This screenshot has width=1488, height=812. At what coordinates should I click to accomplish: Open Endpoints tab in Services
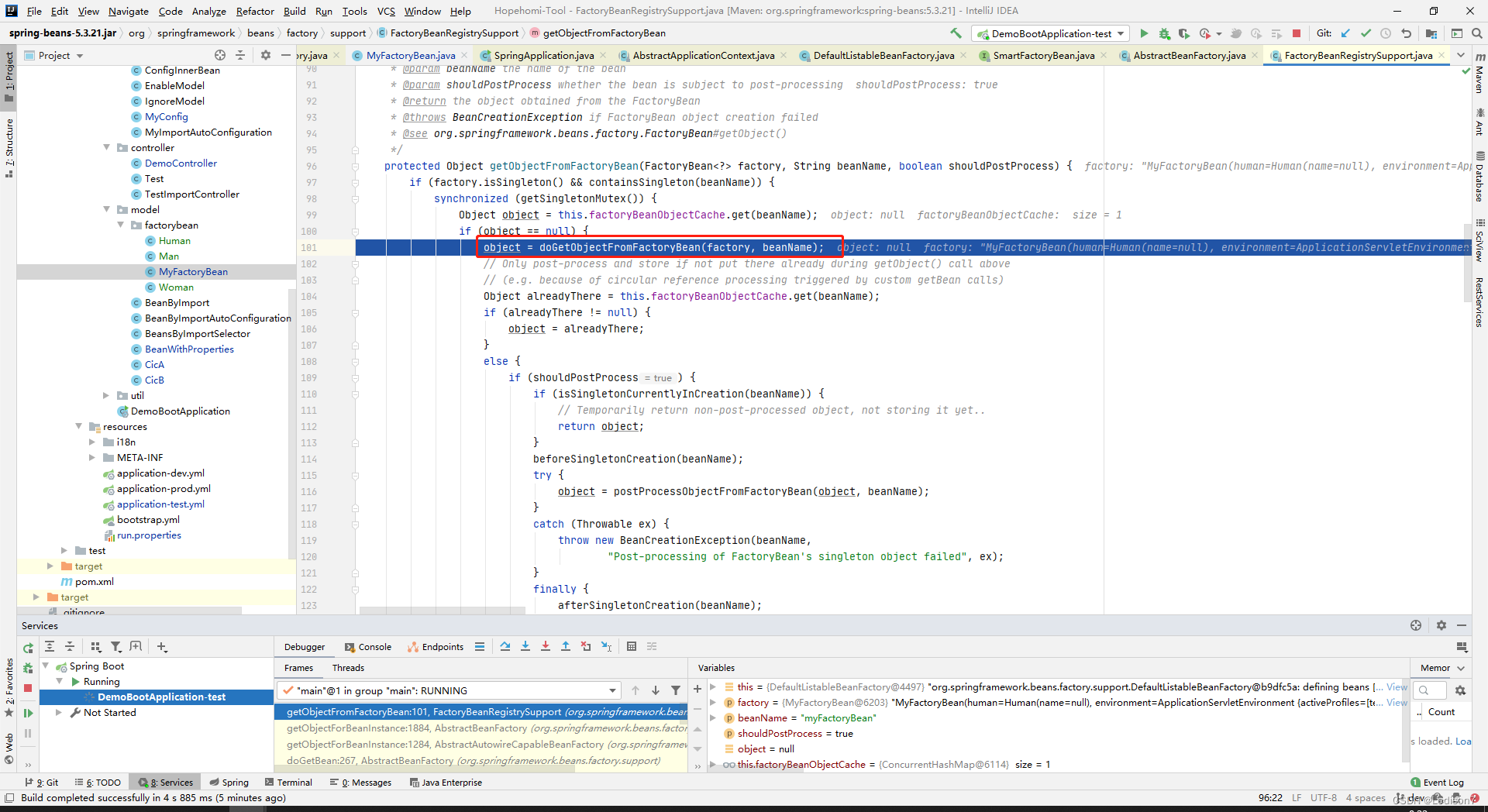pos(436,647)
